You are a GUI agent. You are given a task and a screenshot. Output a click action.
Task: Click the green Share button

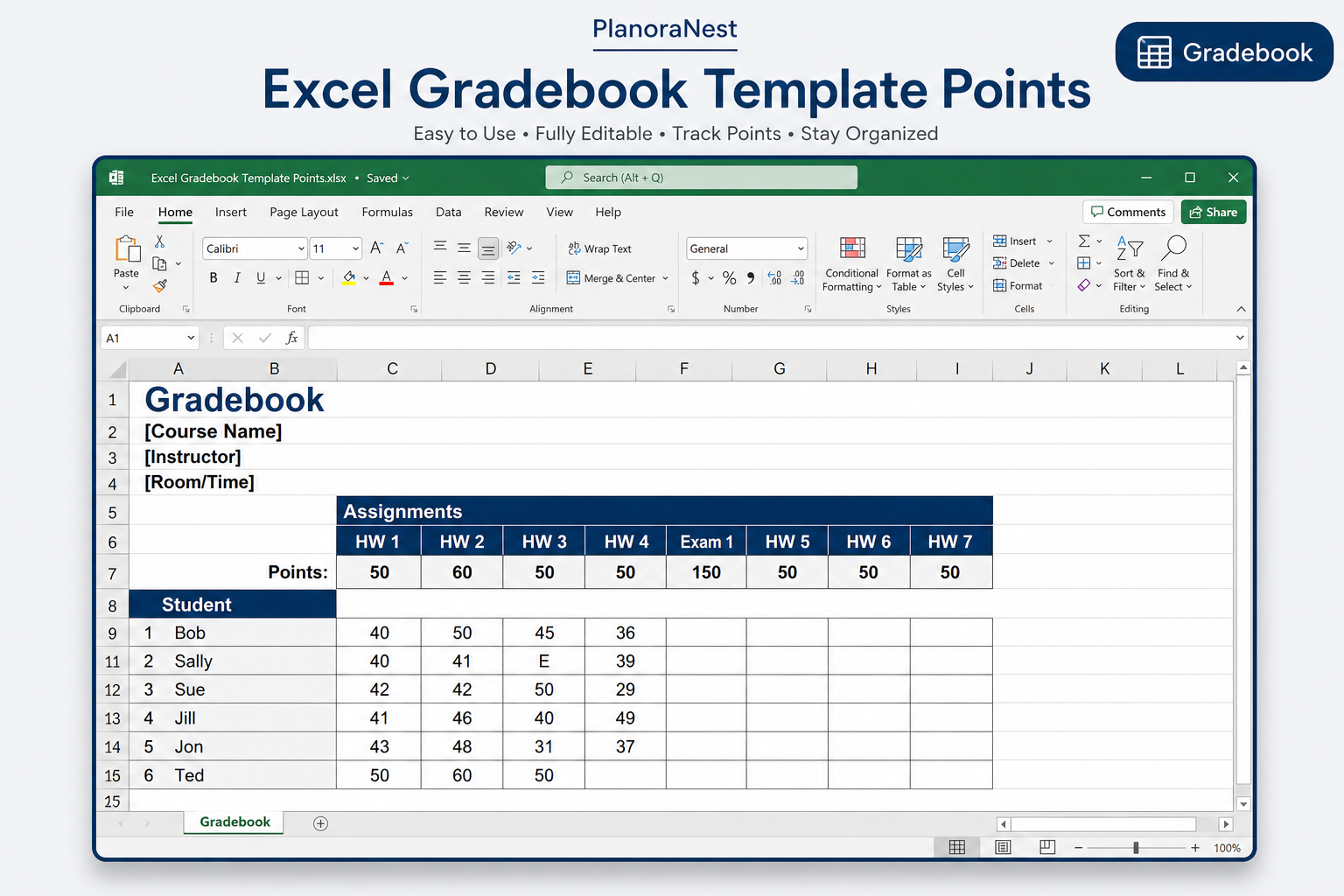click(1213, 212)
